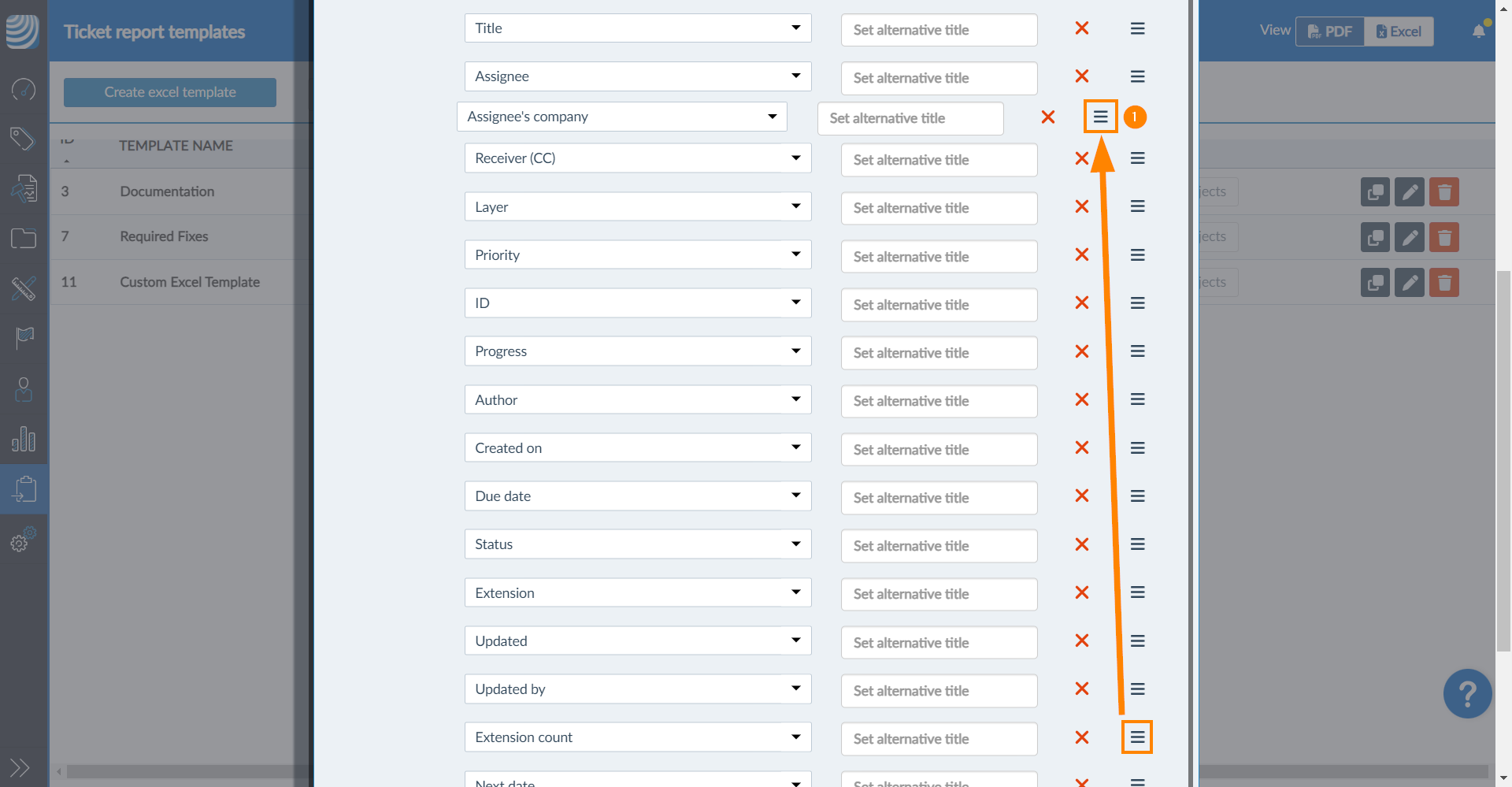Image resolution: width=1512 pixels, height=787 pixels.
Task: Click alternative title field for Progress
Action: point(939,353)
